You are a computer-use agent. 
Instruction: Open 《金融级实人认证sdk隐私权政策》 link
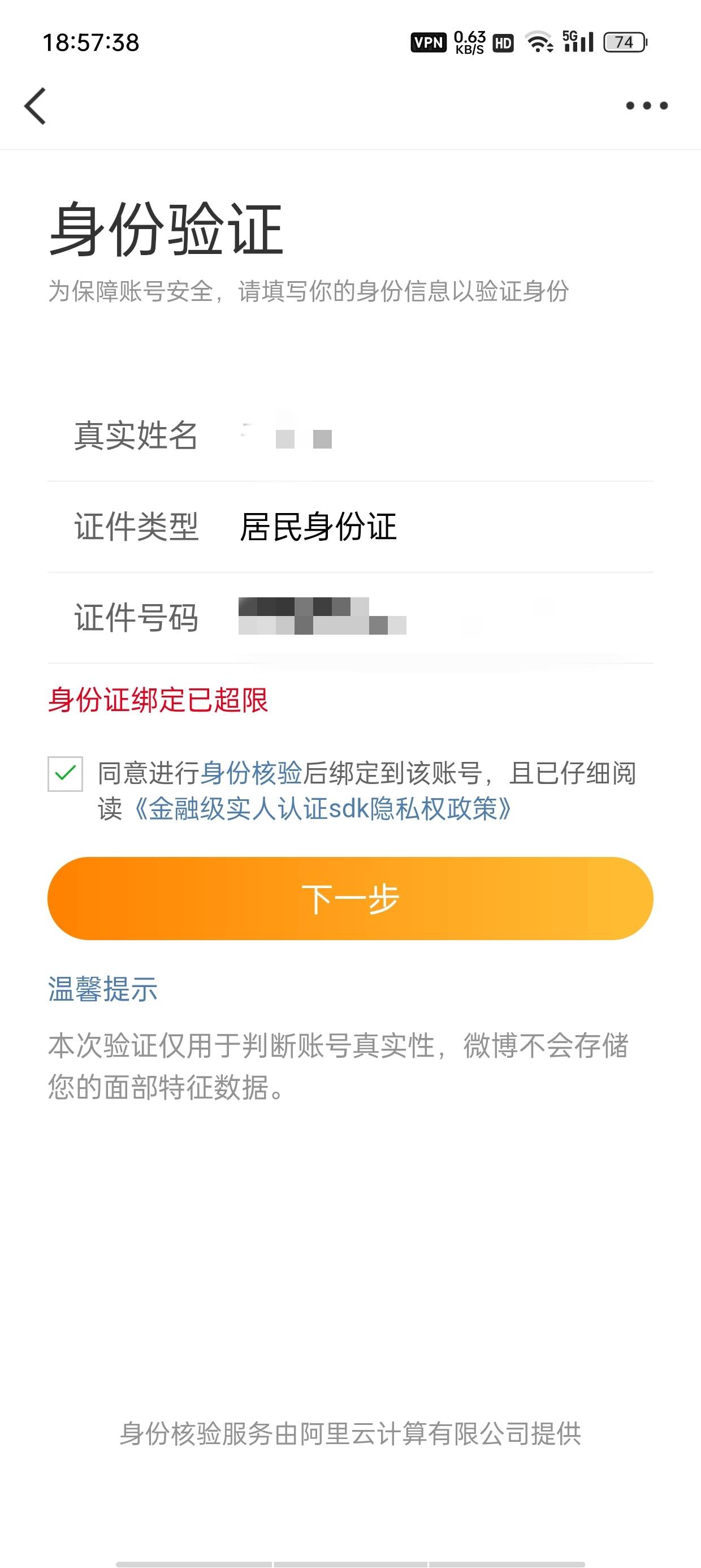(x=322, y=809)
